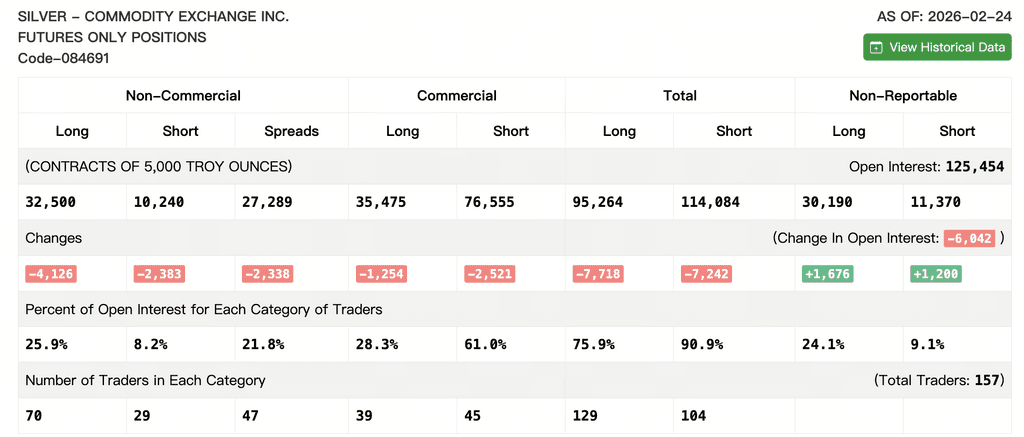Select the Commercial column group header
The height and width of the screenshot is (437, 1024).
click(x=456, y=95)
